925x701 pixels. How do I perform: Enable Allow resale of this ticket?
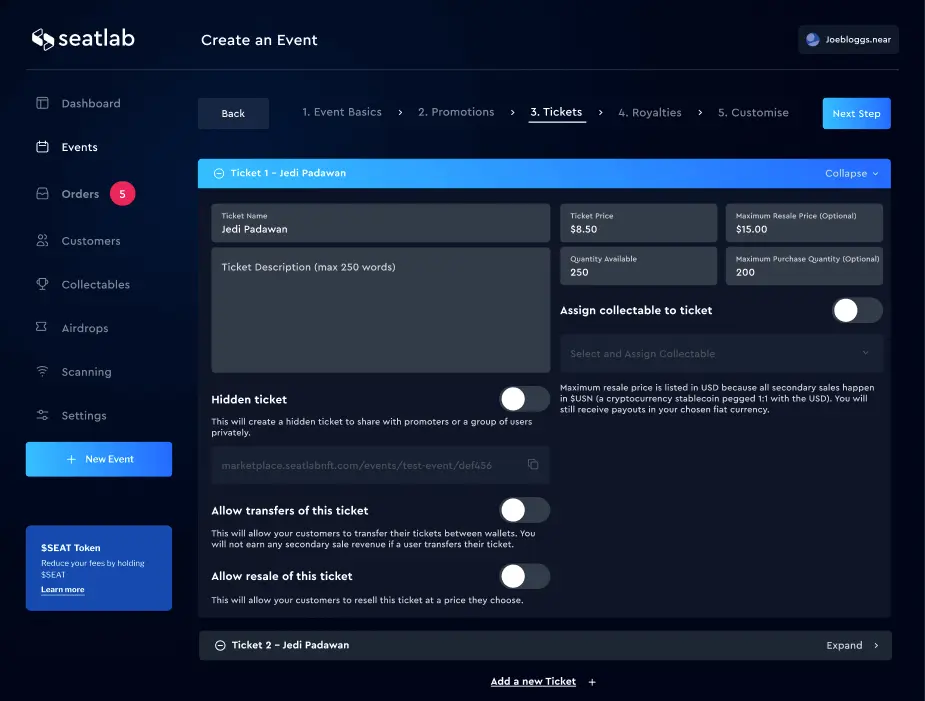[x=524, y=576]
